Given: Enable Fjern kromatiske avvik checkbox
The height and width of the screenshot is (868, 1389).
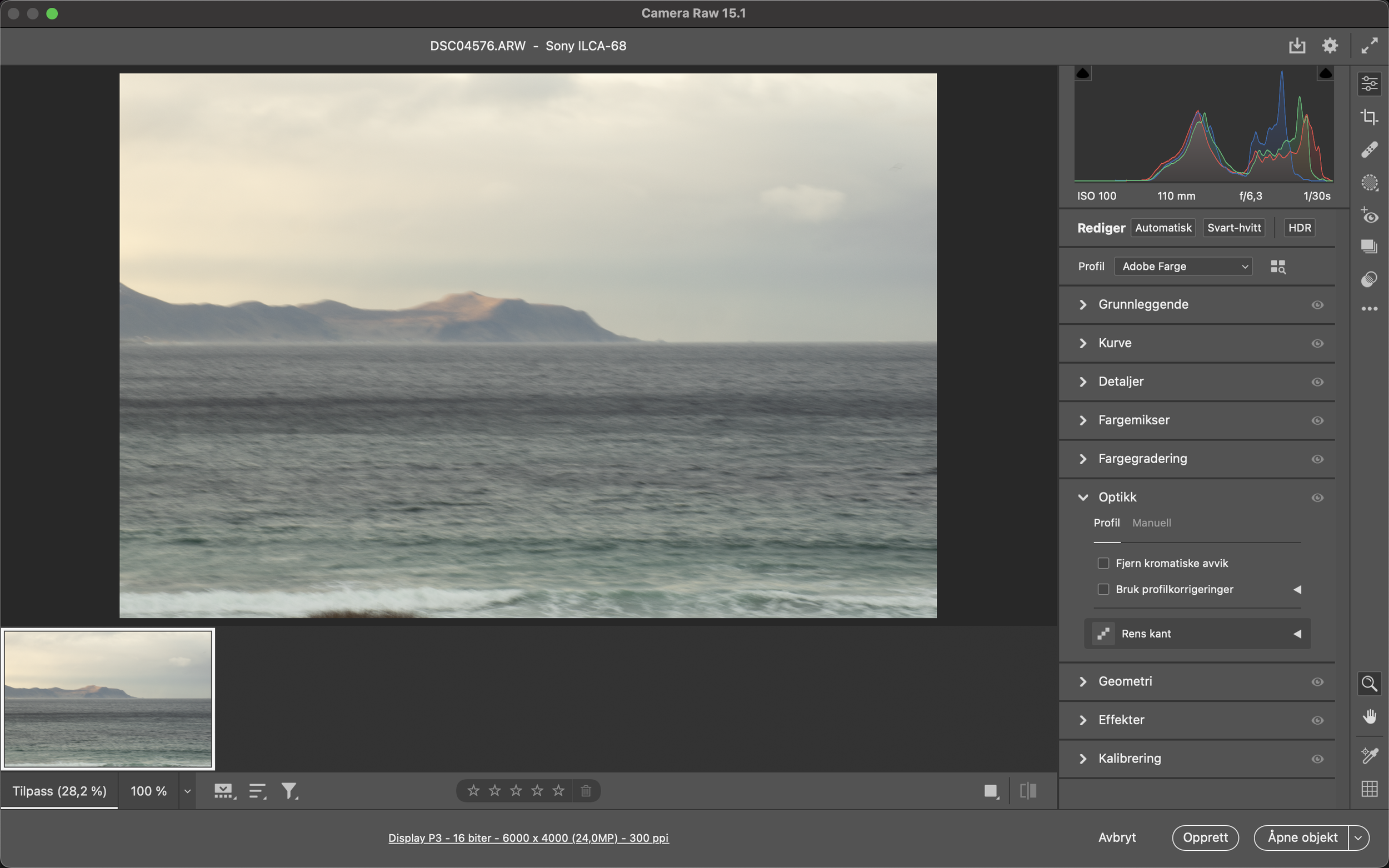Looking at the screenshot, I should 1103,563.
